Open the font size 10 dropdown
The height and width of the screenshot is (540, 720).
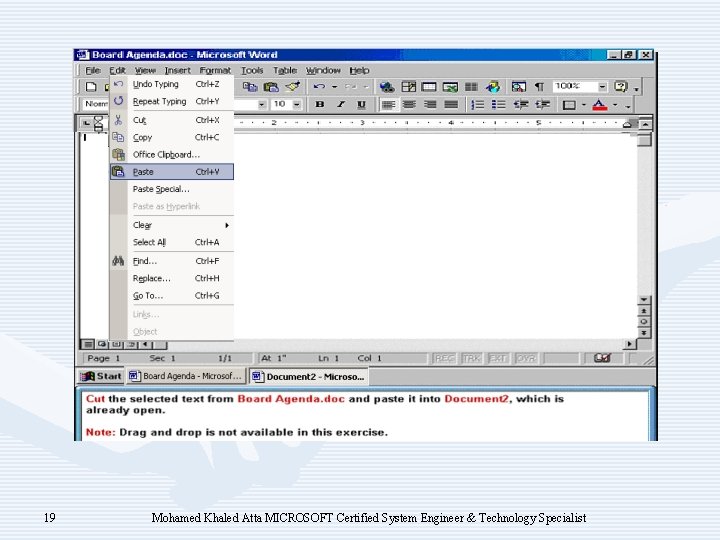pyautogui.click(x=297, y=104)
